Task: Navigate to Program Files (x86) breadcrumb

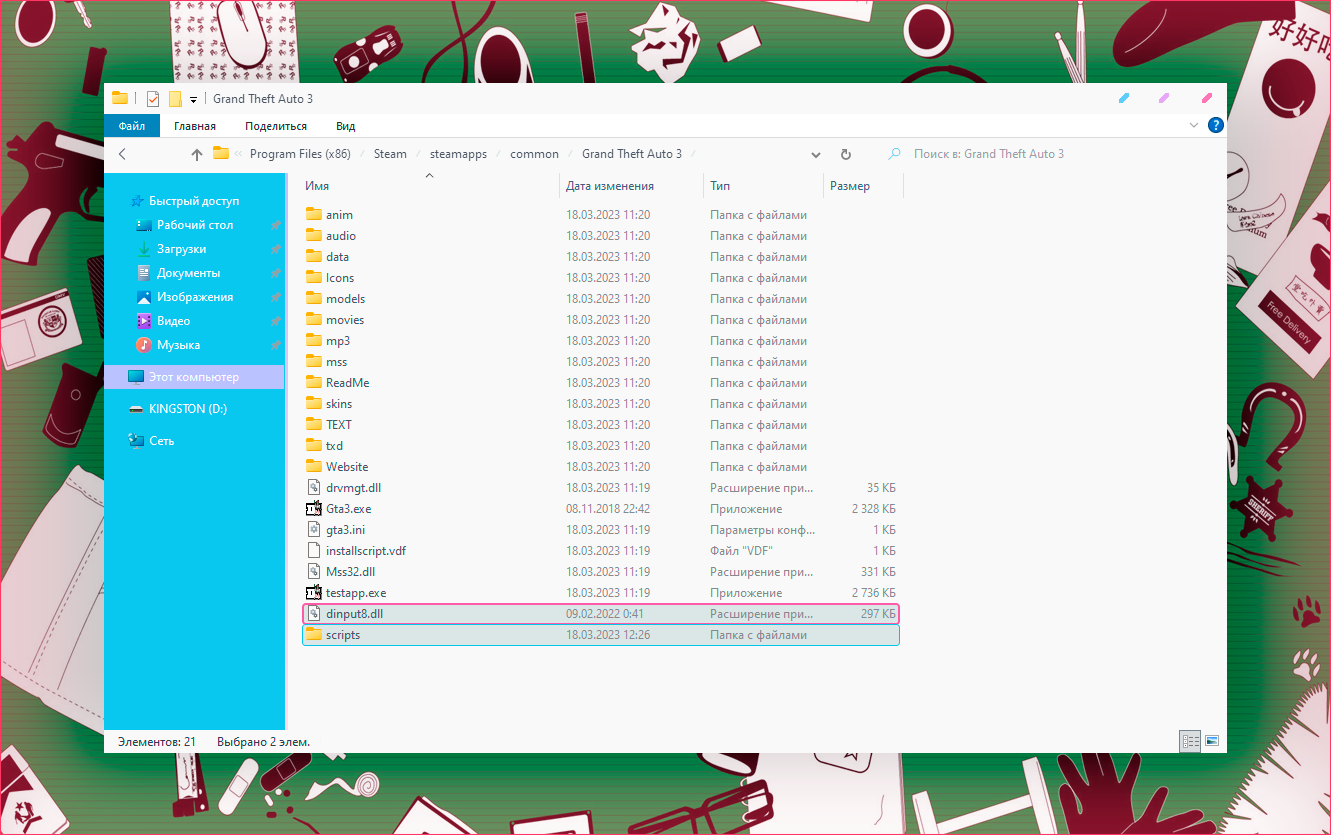Action: [300, 154]
